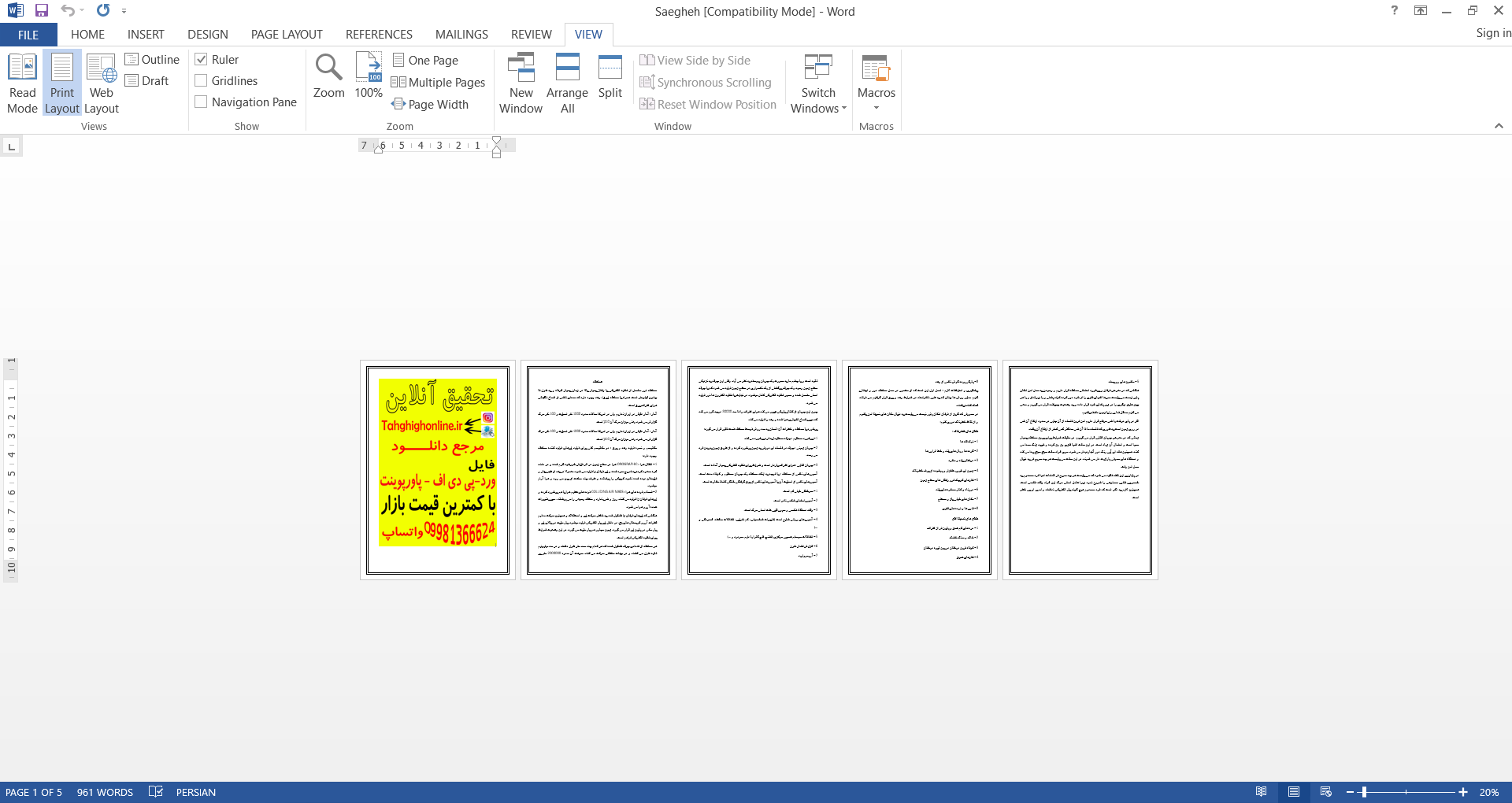Image resolution: width=1512 pixels, height=803 pixels.
Task: Select the first page thumbnail with yellow ad
Action: 438,470
